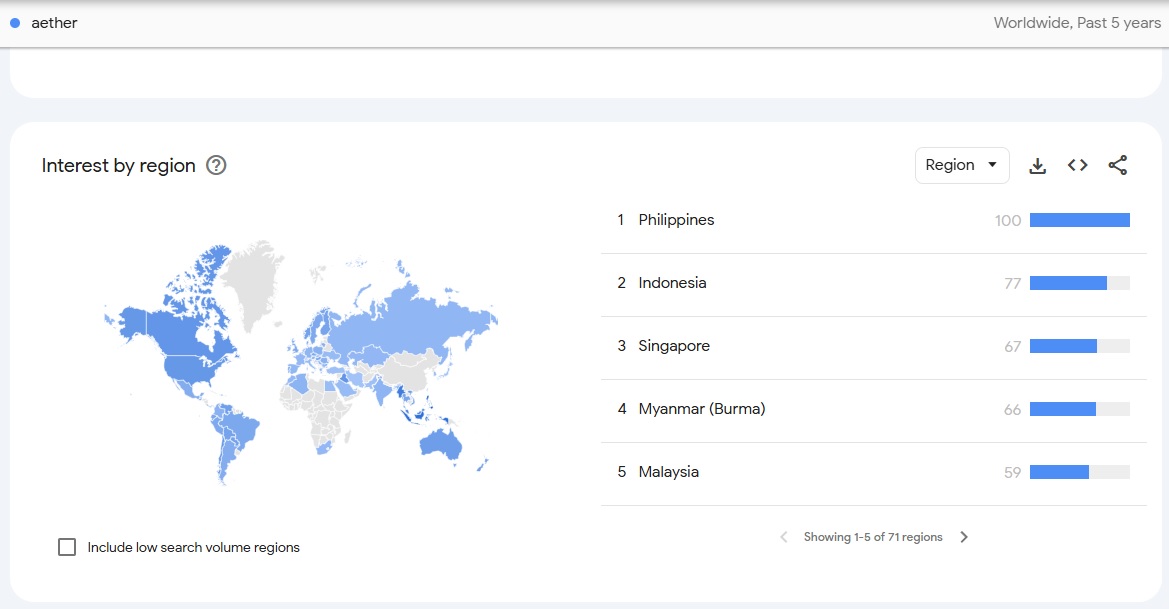Select Malaysia in the region list
The width and height of the screenshot is (1169, 609).
pyautogui.click(x=669, y=472)
